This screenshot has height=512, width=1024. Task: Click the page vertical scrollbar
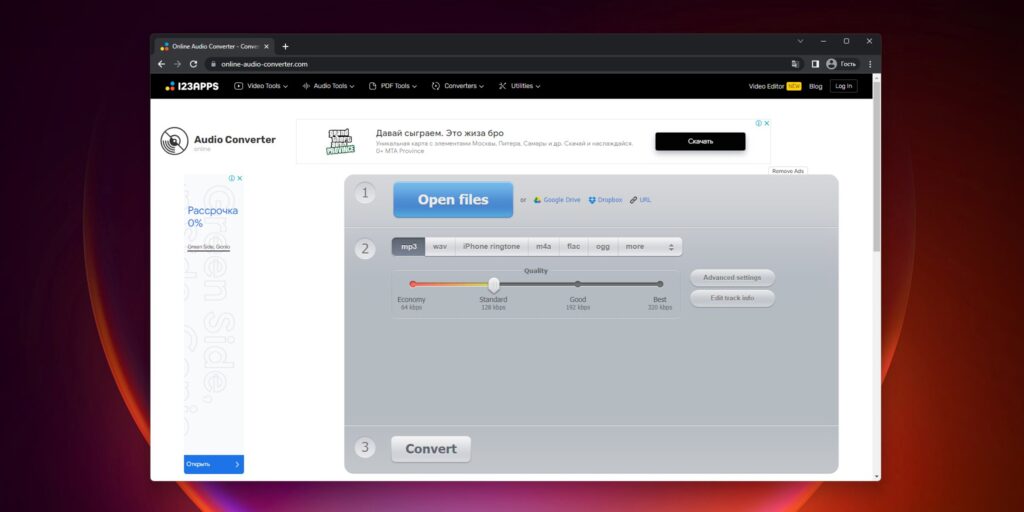click(x=876, y=167)
